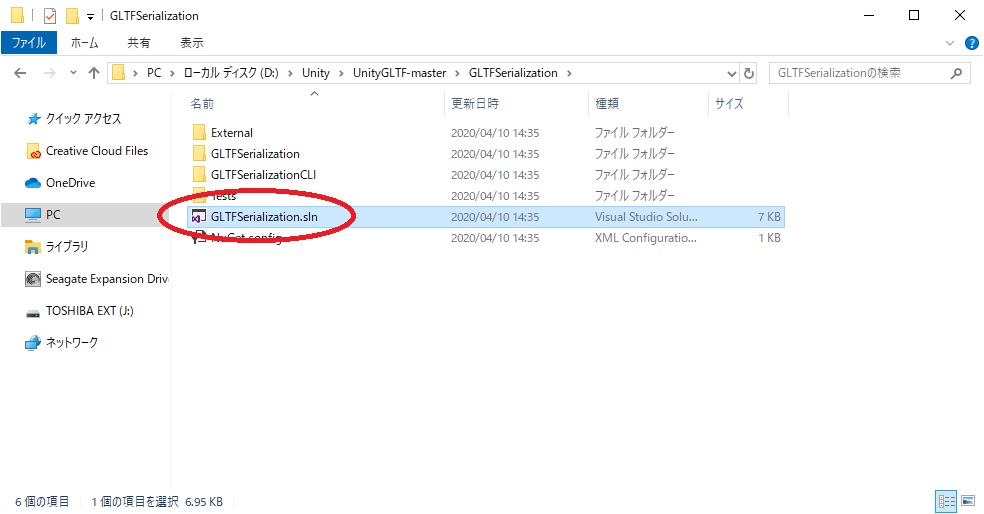Expand the address bar history dropdown
This screenshot has height=514, width=984.
pyautogui.click(x=731, y=73)
